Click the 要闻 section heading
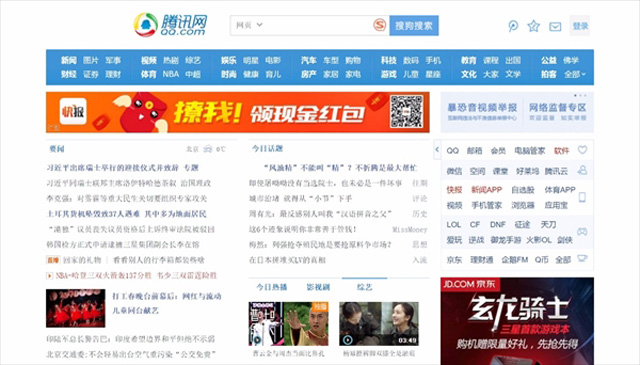The height and width of the screenshot is (365, 640). pos(57,149)
